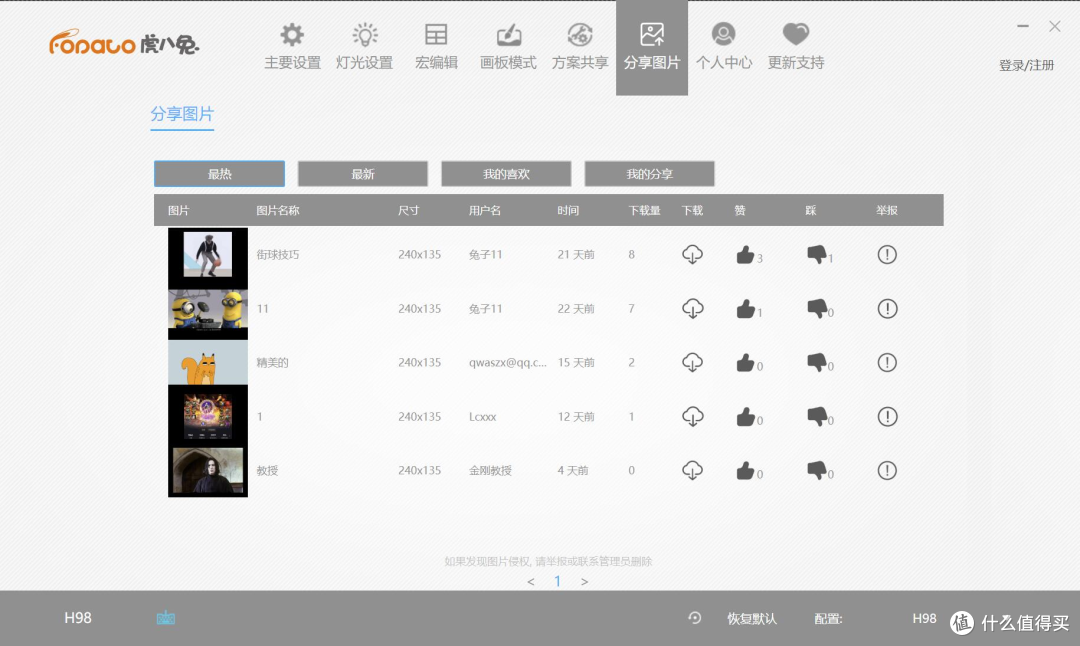Open 我的分享 my shares list
Image resolution: width=1080 pixels, height=646 pixels.
click(x=649, y=174)
